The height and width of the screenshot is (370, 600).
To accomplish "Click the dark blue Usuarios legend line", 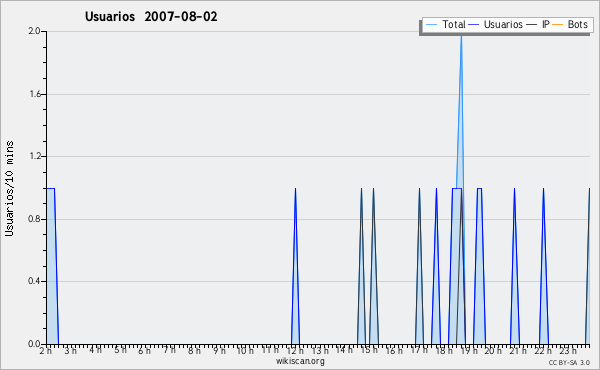I will tap(474, 25).
